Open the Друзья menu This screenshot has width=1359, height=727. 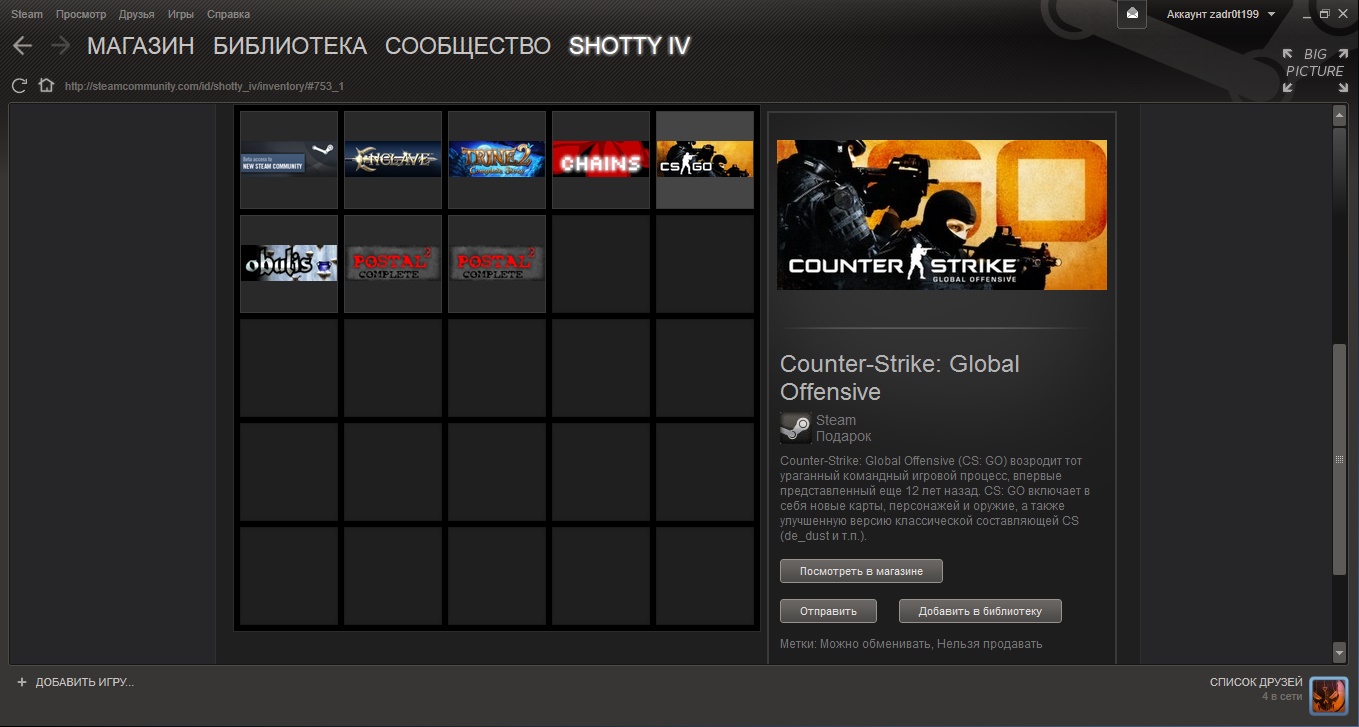click(136, 14)
